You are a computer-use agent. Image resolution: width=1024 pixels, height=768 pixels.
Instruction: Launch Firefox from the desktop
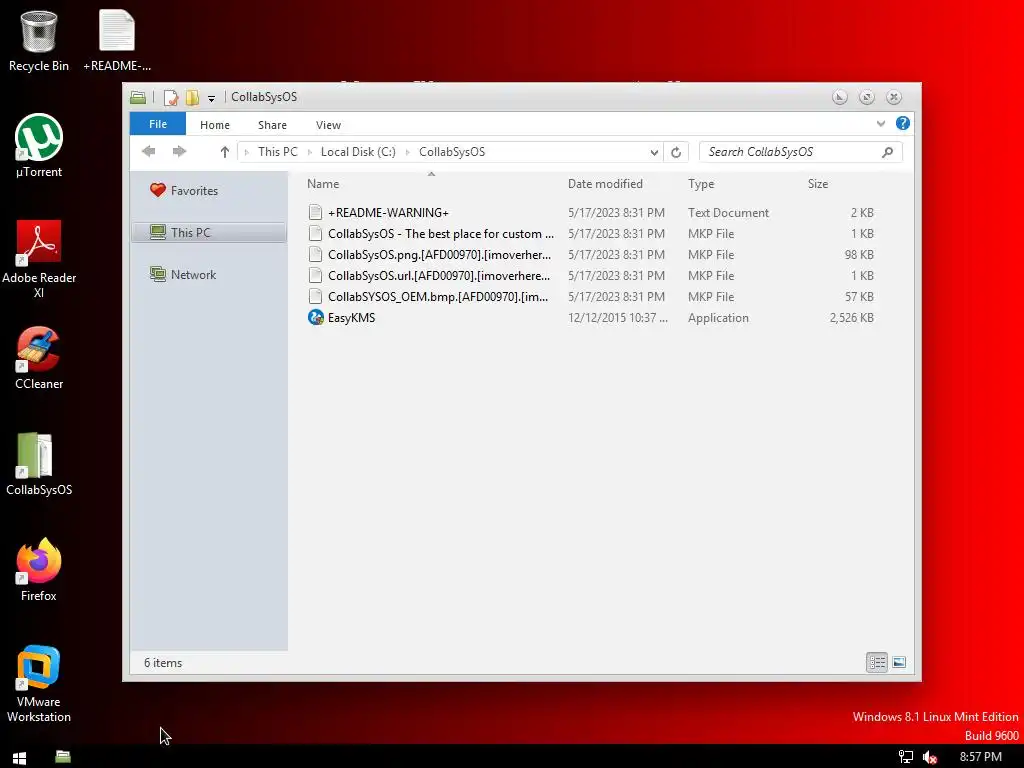tap(39, 569)
